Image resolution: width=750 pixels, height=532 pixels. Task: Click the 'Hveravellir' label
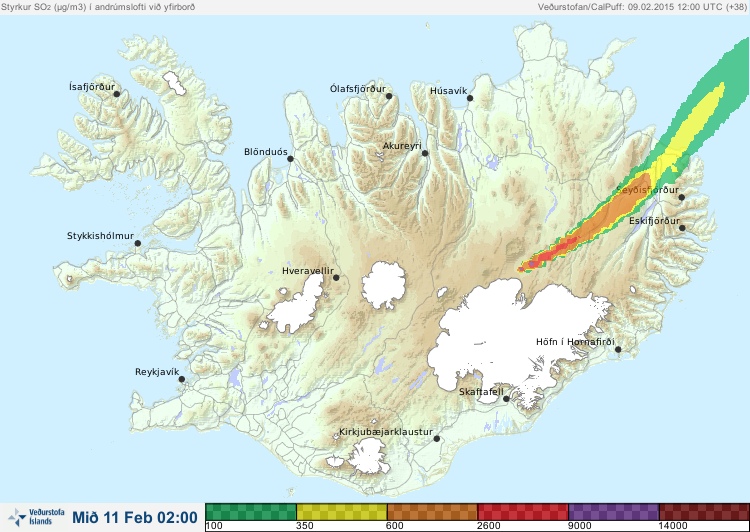point(308,271)
